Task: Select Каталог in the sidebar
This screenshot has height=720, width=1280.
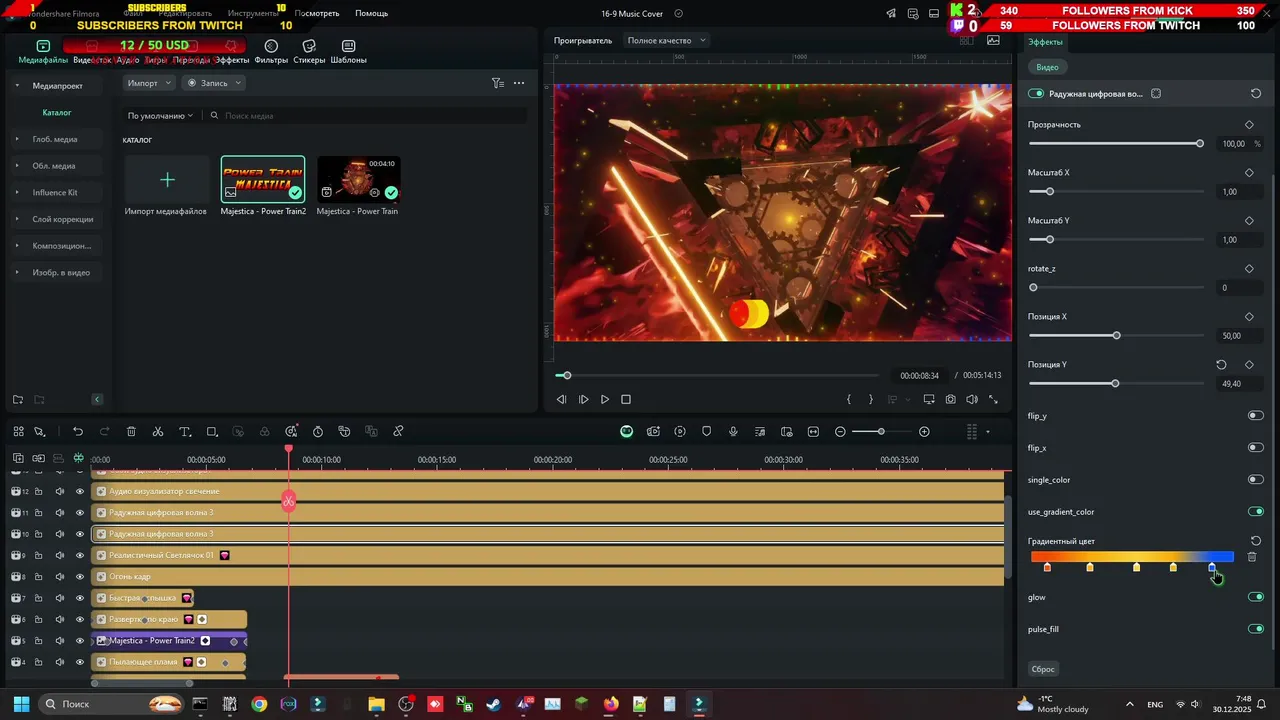Action: coord(57,113)
